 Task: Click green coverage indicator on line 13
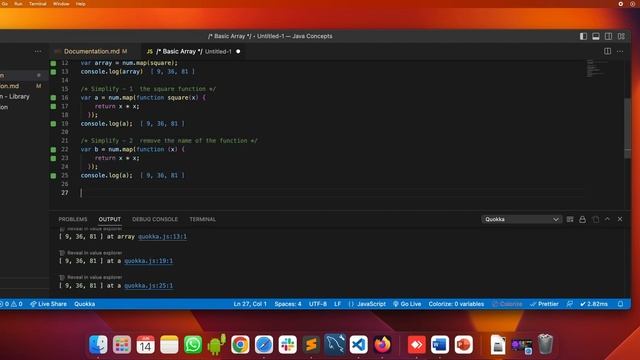coord(53,72)
